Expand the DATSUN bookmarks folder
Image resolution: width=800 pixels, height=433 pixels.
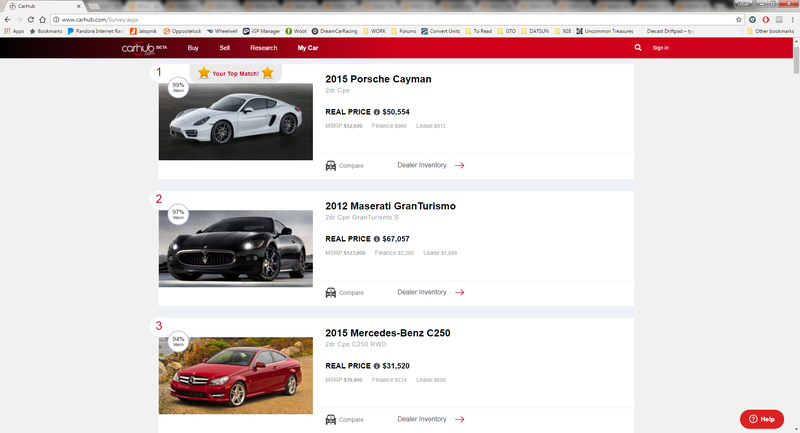[535, 31]
